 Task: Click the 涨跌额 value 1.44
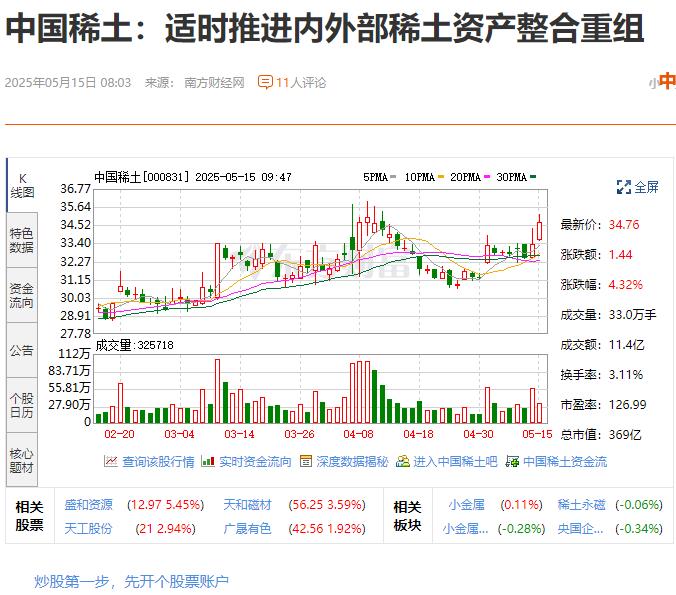pos(620,255)
